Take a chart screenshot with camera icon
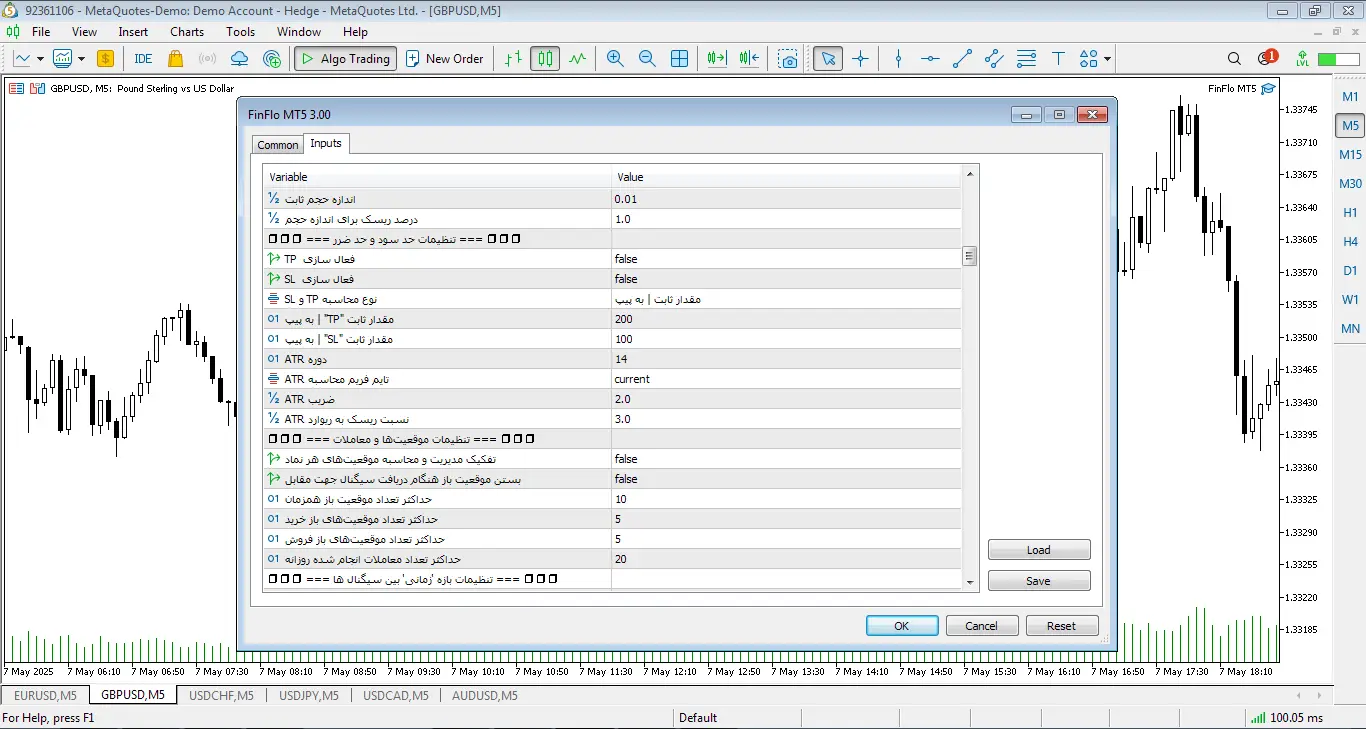Screen dimensions: 1366x729 point(789,59)
